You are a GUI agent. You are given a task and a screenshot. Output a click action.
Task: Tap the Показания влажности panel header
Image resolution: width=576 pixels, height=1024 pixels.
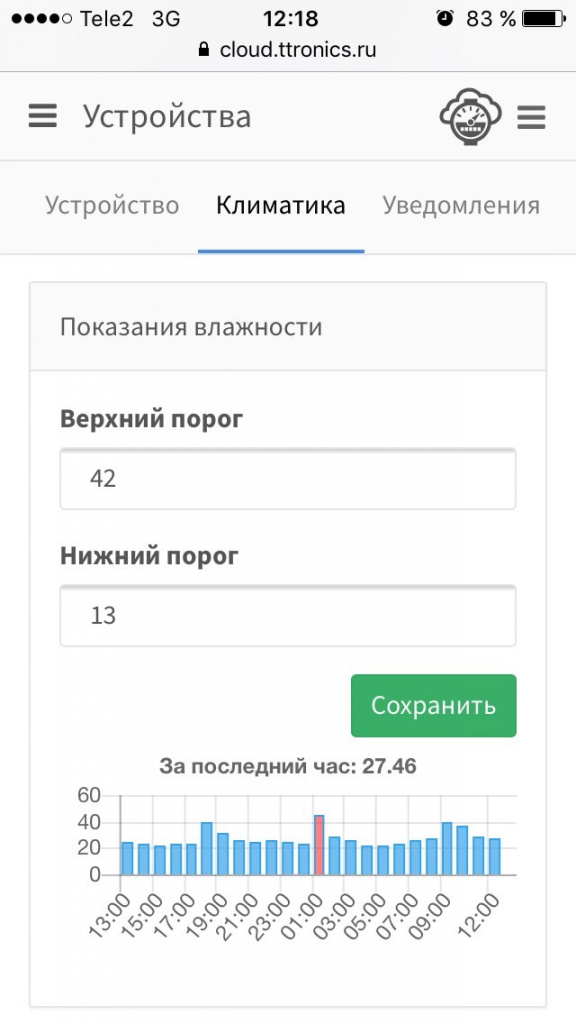288,327
